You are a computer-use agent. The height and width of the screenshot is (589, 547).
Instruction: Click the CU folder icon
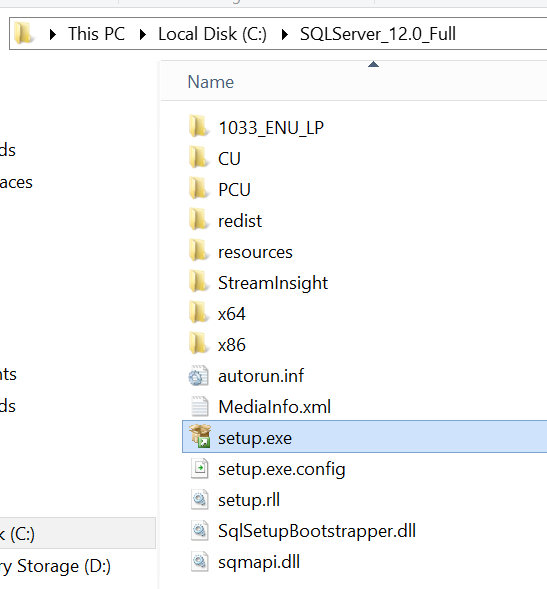(198, 157)
